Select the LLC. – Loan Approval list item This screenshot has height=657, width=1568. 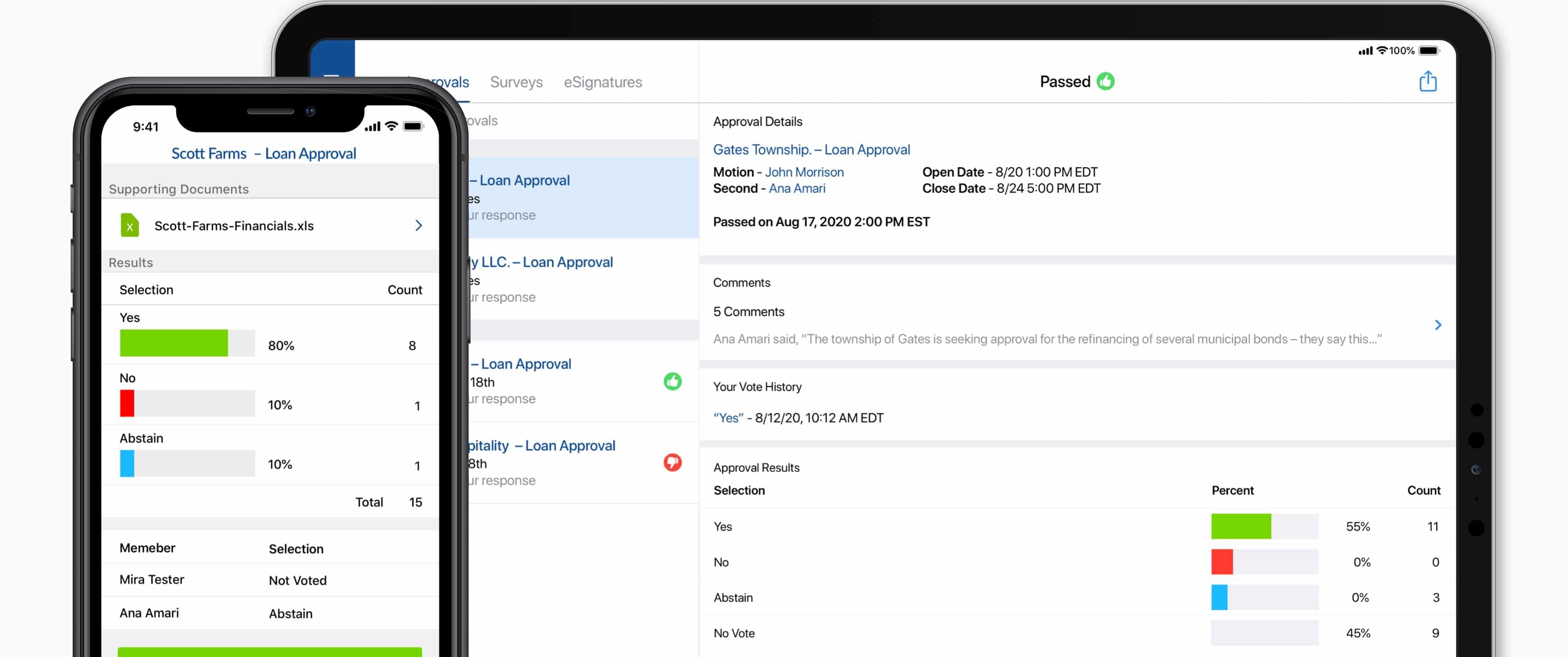(x=583, y=279)
